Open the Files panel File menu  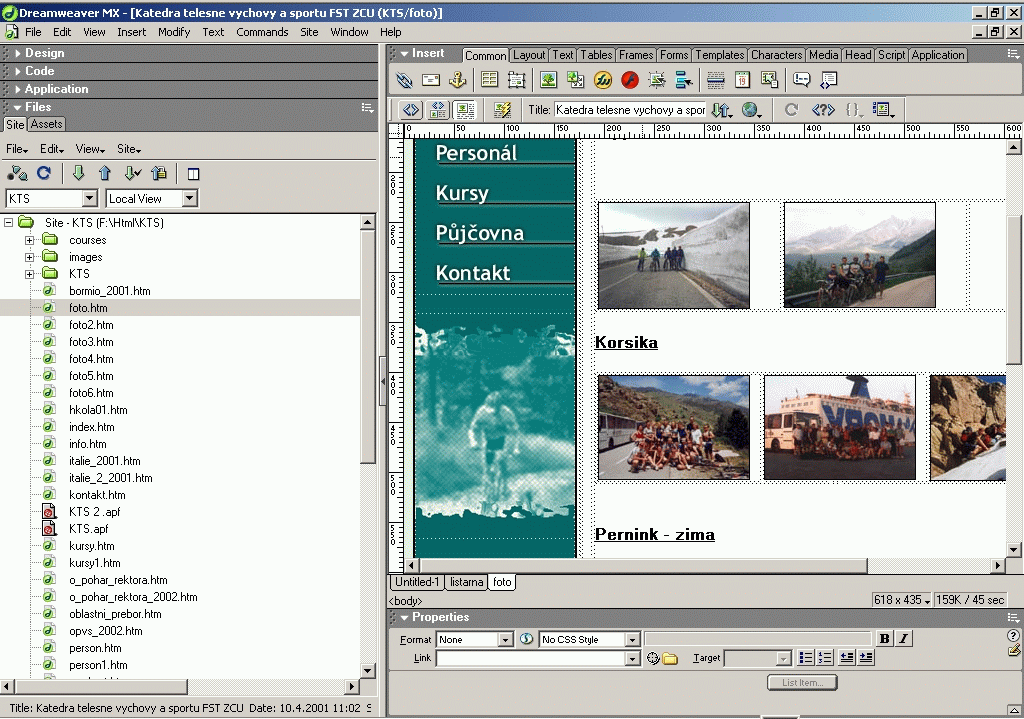click(16, 149)
